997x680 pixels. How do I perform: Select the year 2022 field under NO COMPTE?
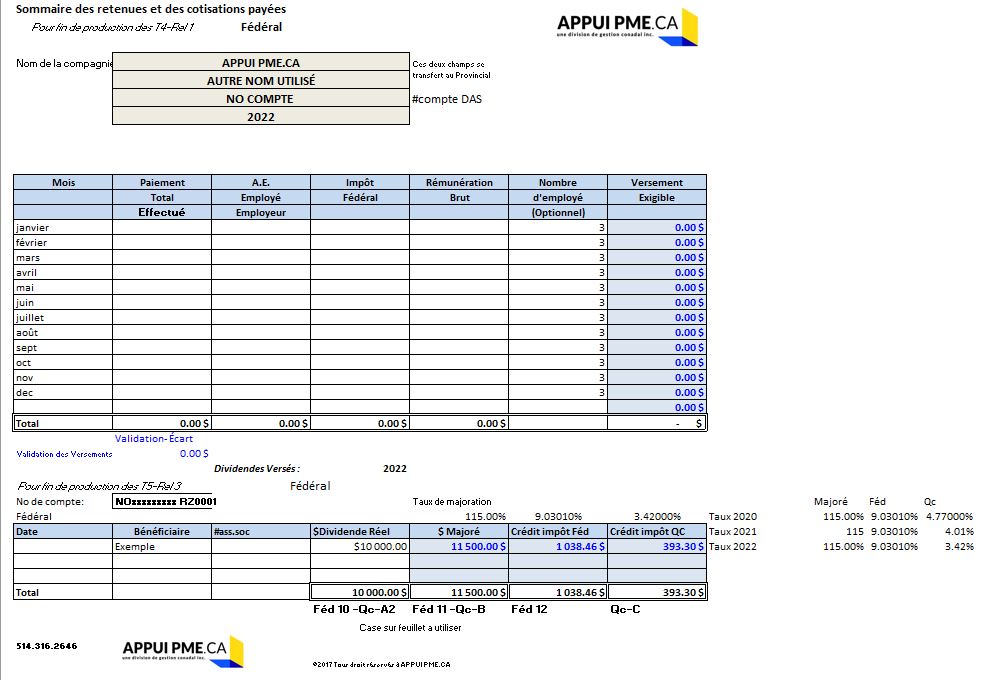(261, 116)
